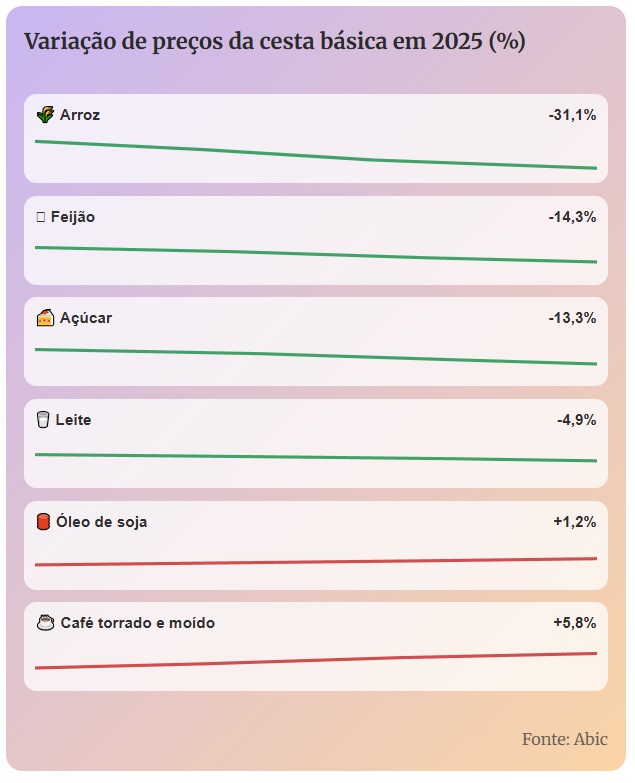
Task: Click the Açúcar item label
Action: coord(86,318)
